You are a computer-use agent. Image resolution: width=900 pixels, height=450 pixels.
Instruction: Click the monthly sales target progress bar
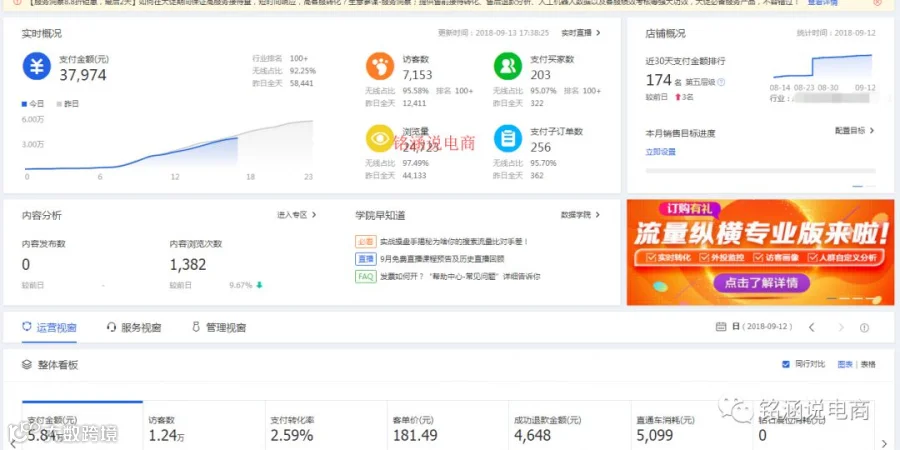[x=761, y=170]
